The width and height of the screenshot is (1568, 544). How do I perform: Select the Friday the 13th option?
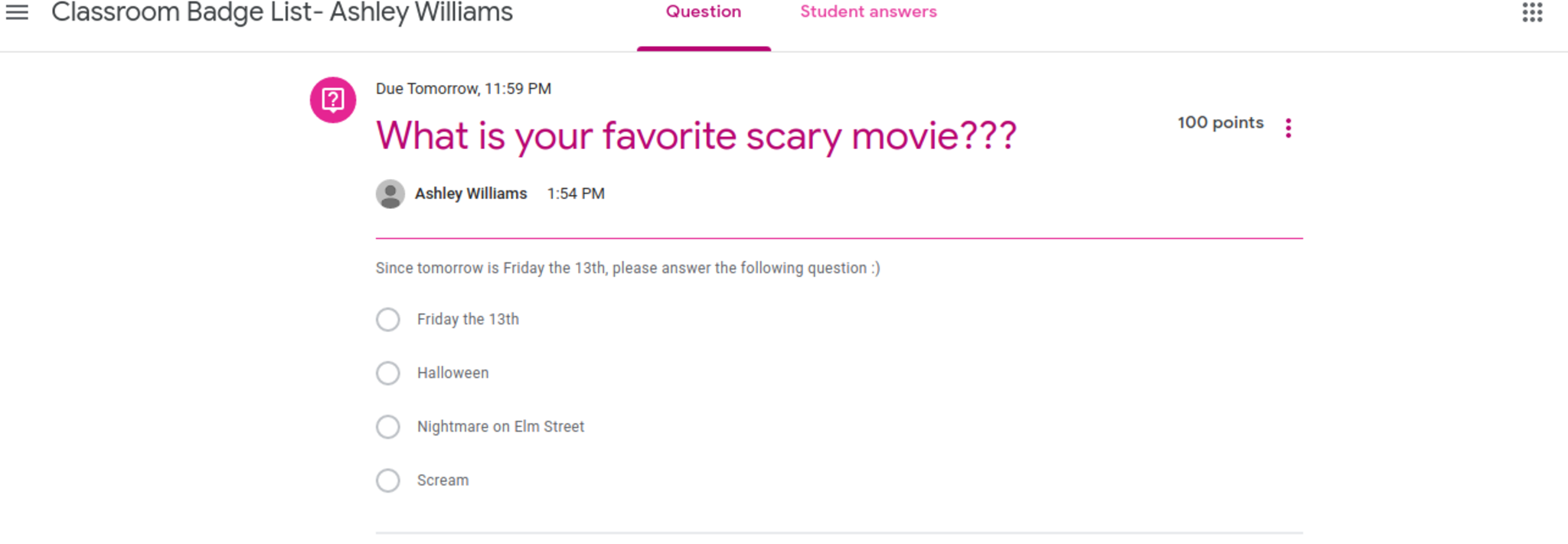coord(388,319)
